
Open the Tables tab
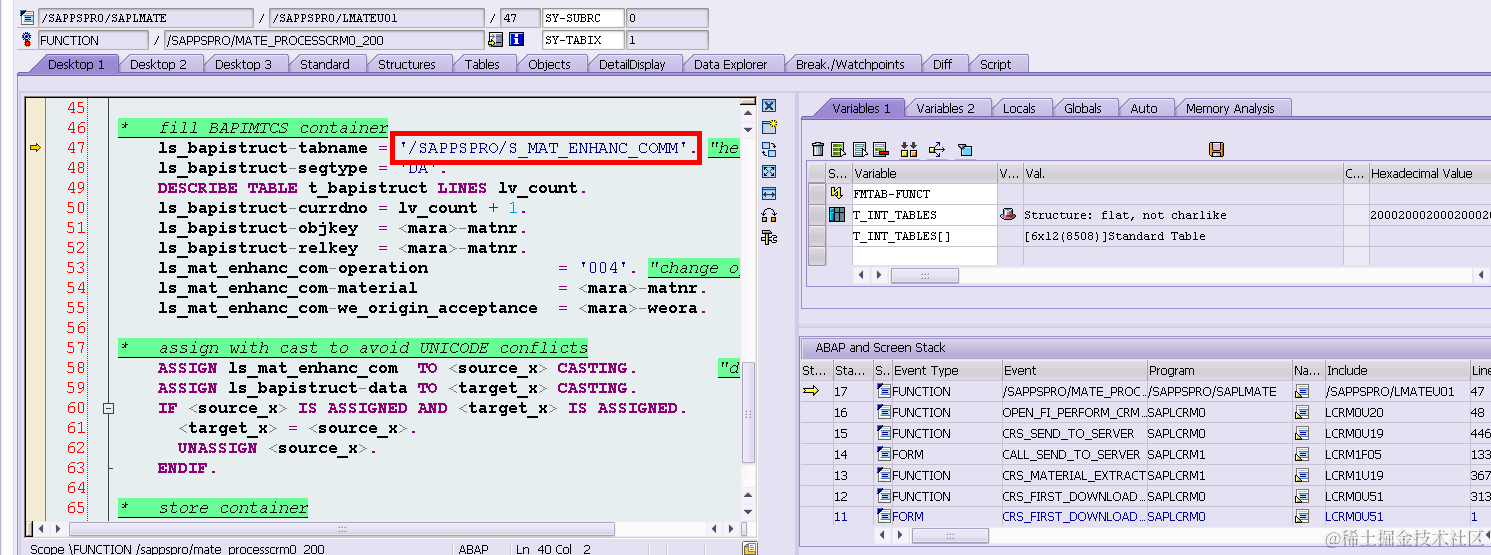[x=482, y=64]
